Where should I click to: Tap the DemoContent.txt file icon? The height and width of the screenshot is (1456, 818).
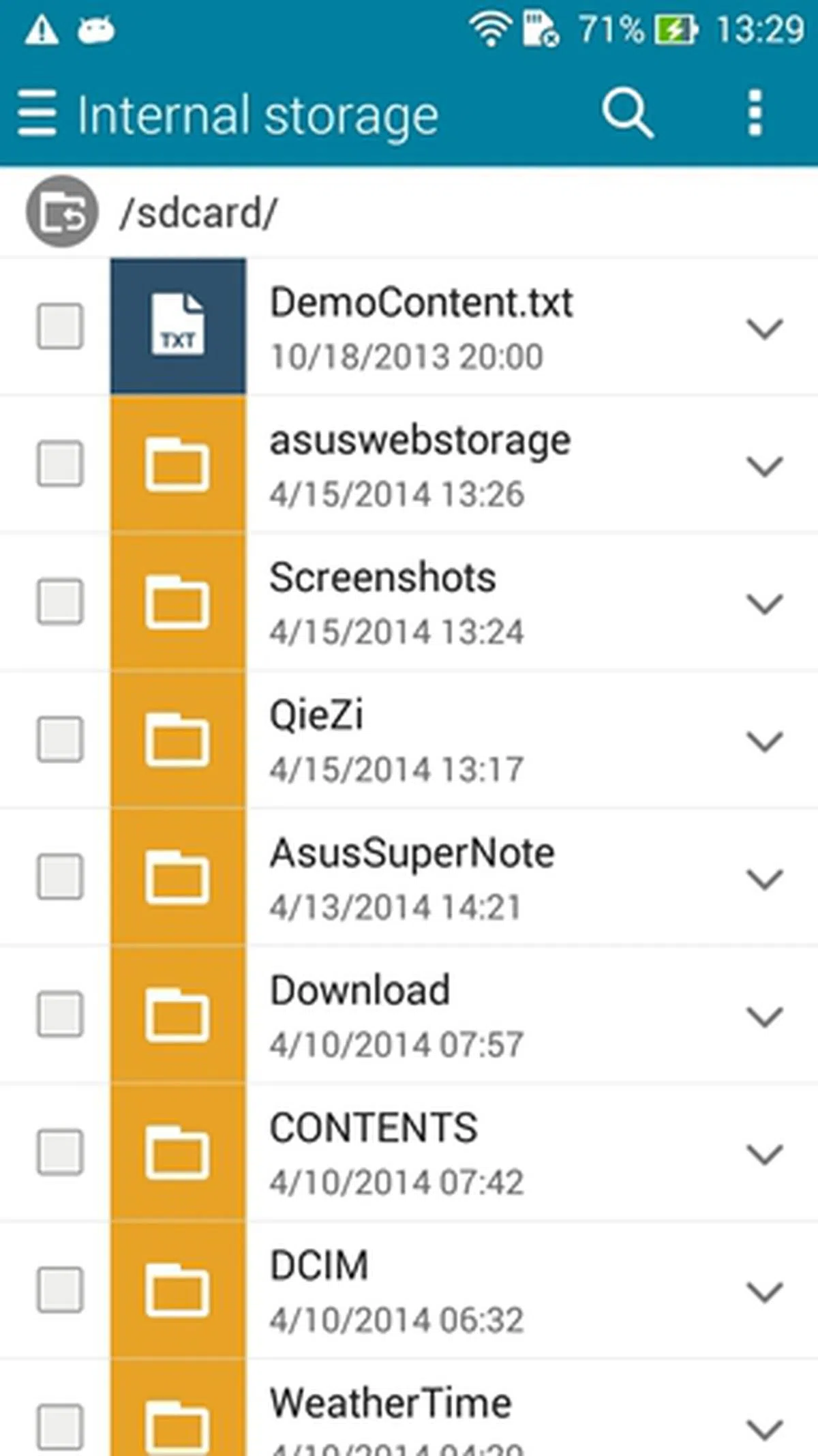point(178,326)
